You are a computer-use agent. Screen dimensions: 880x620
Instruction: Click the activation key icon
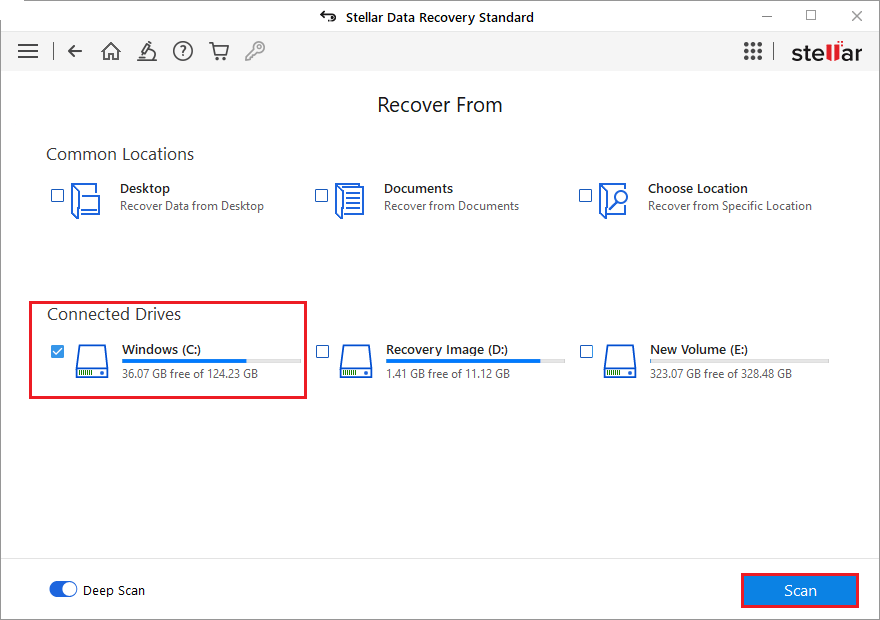255,52
